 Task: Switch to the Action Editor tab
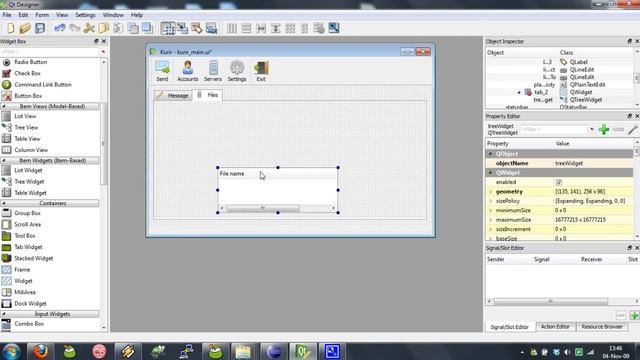555,327
